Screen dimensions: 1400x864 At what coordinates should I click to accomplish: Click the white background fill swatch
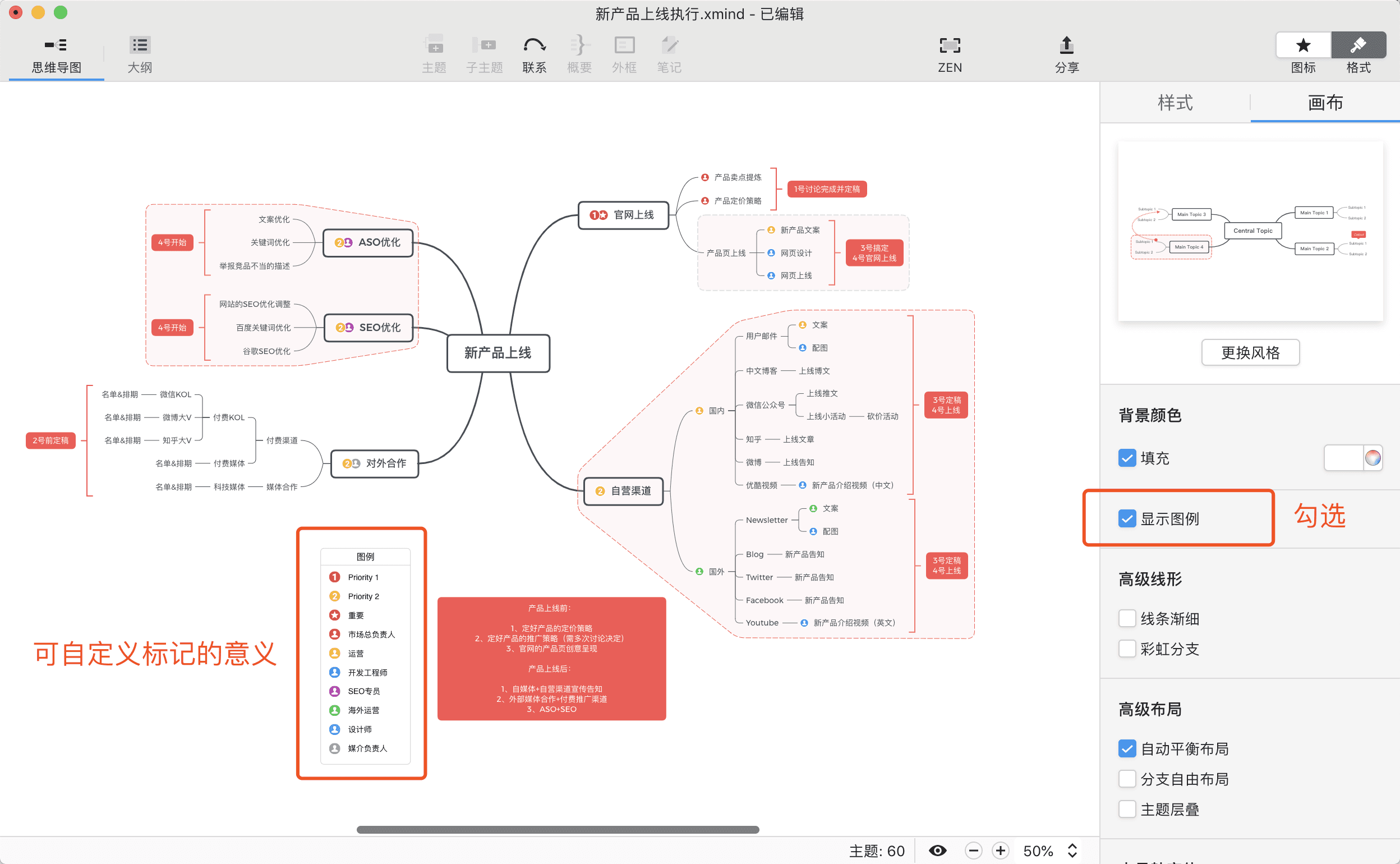pos(1343,458)
